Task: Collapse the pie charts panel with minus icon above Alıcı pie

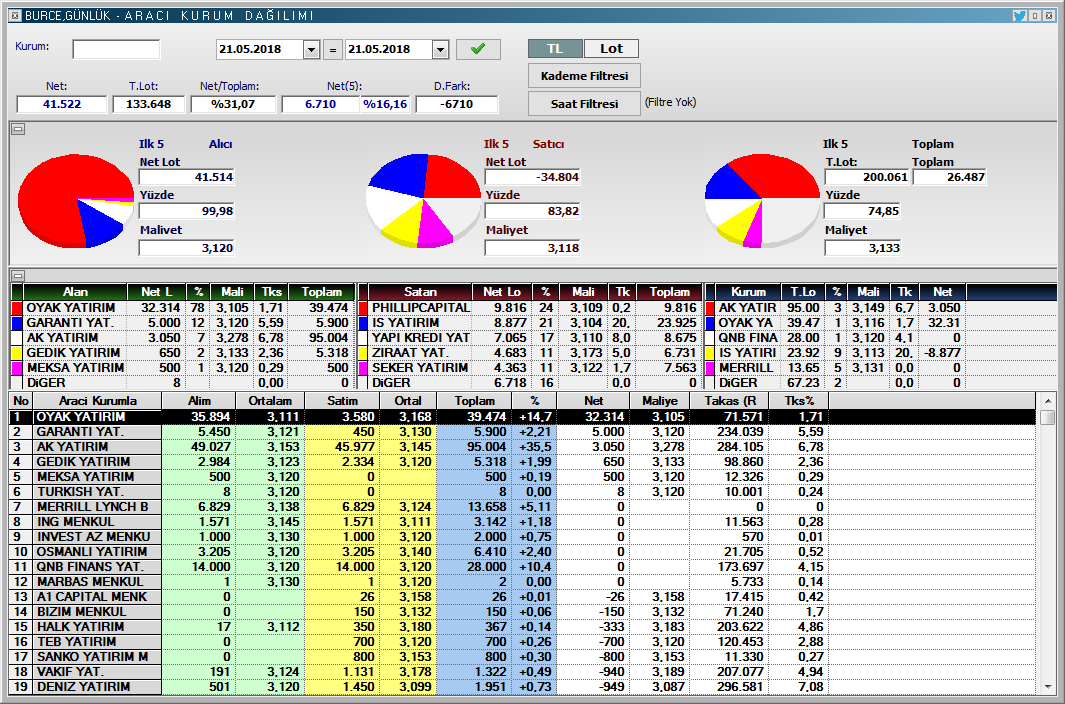Action: [x=18, y=129]
